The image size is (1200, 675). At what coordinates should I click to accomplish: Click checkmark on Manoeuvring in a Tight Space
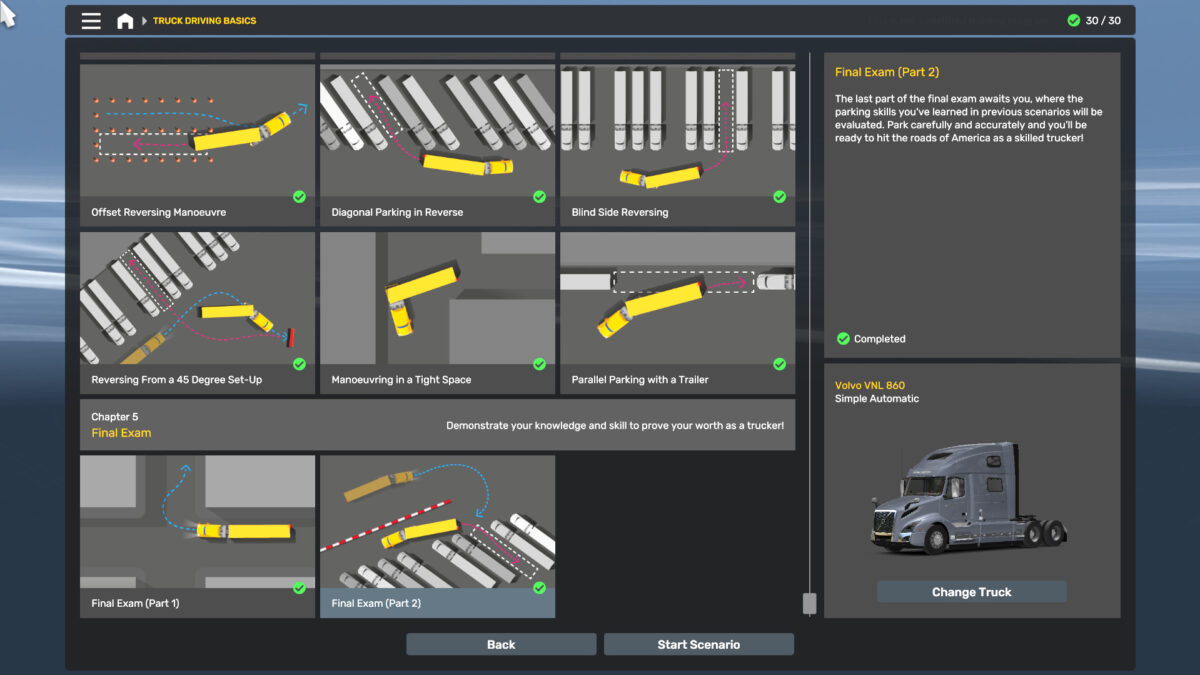[x=539, y=364]
